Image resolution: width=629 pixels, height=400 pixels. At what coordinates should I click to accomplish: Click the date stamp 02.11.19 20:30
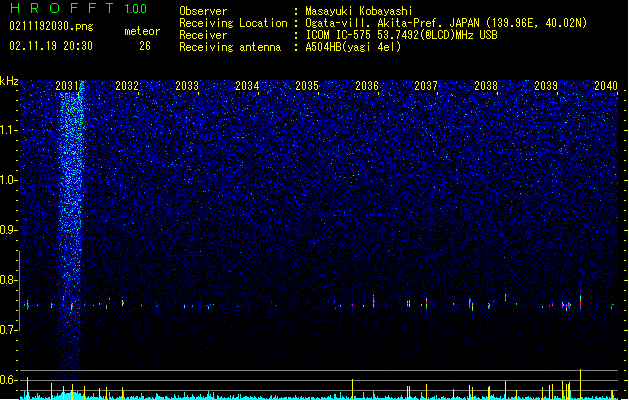pyautogui.click(x=51, y=46)
